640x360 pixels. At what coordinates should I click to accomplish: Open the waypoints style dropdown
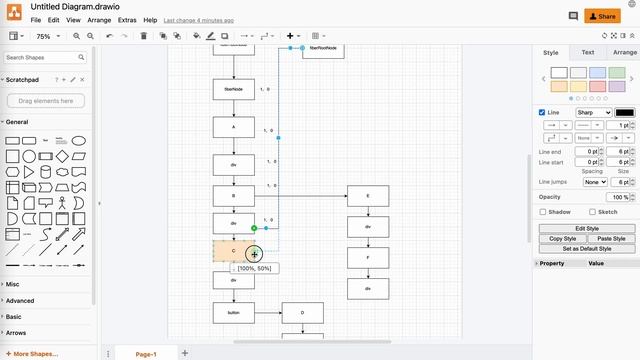(267, 36)
